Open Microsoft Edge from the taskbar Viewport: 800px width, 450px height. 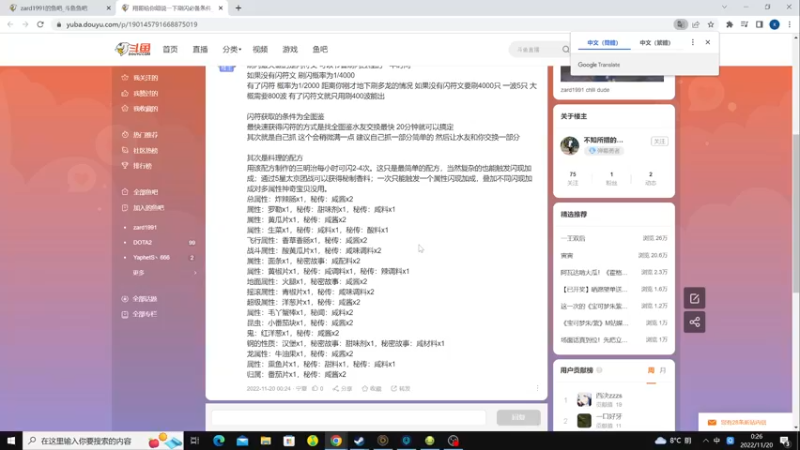(219, 441)
